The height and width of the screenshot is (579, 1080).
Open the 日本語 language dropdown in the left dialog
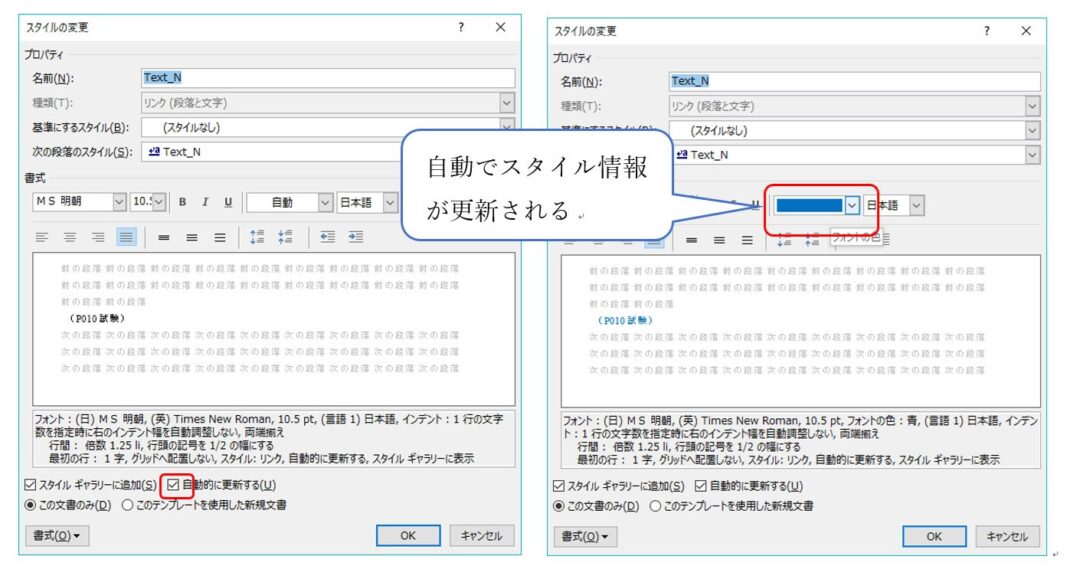tap(391, 202)
